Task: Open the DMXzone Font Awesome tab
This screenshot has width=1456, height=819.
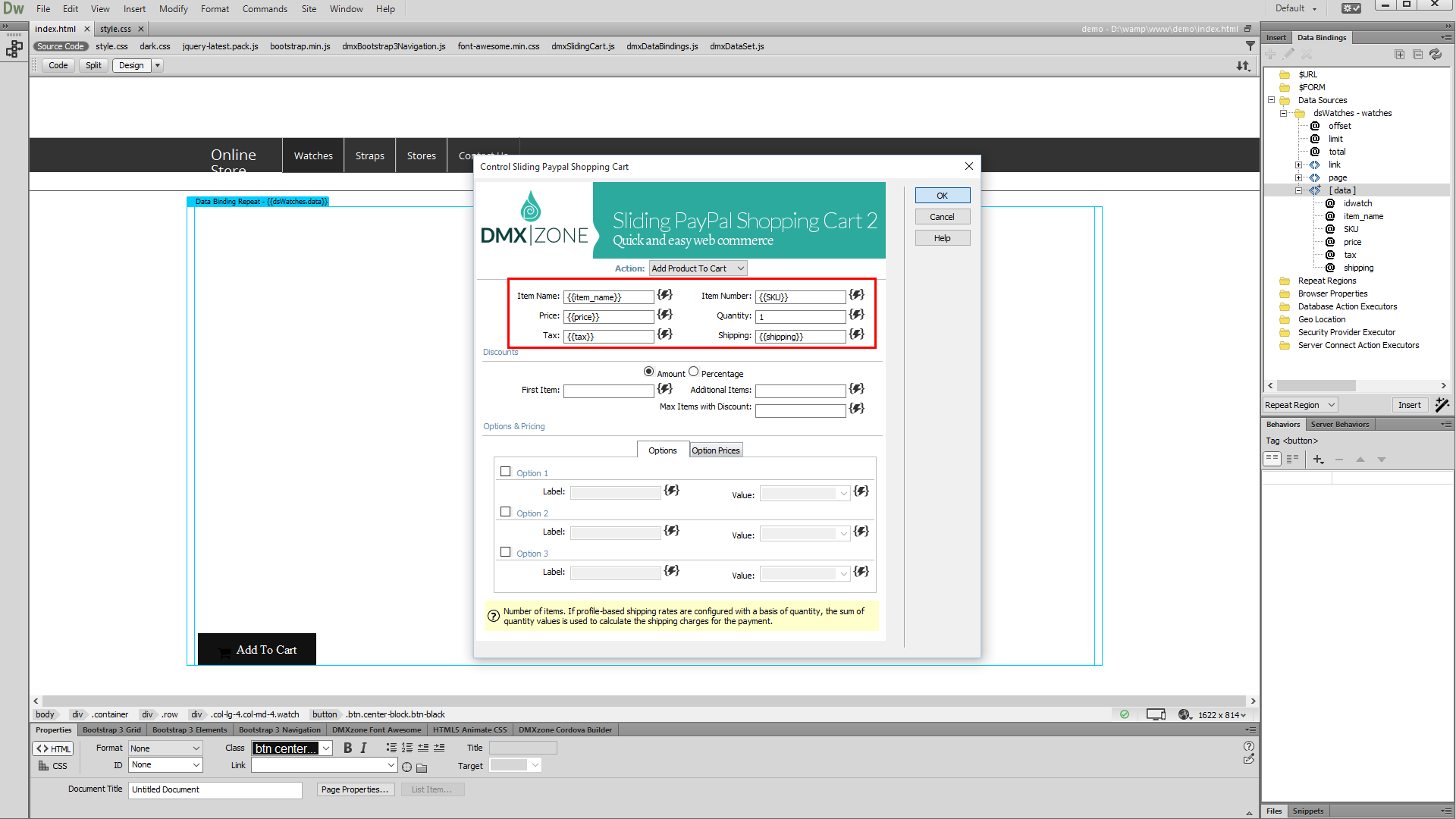Action: coord(377,730)
